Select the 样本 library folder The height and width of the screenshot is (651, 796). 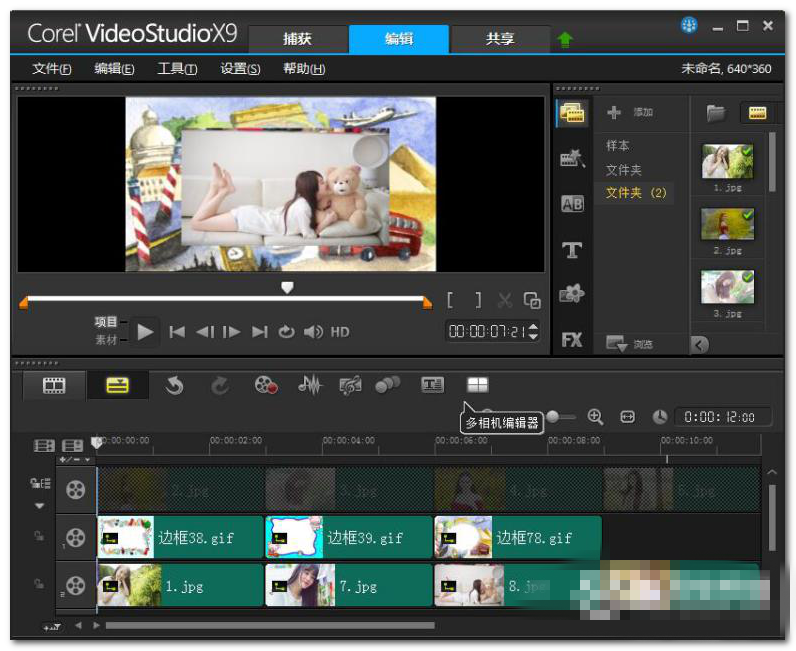tap(618, 146)
